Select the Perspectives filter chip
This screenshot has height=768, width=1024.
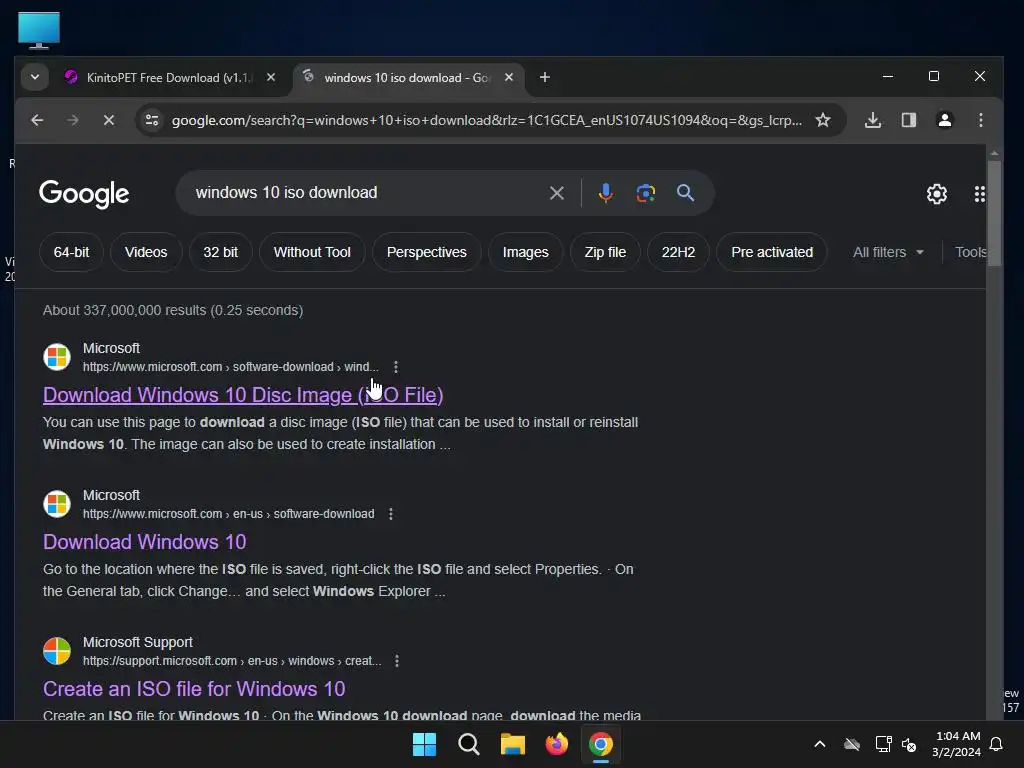[426, 252]
